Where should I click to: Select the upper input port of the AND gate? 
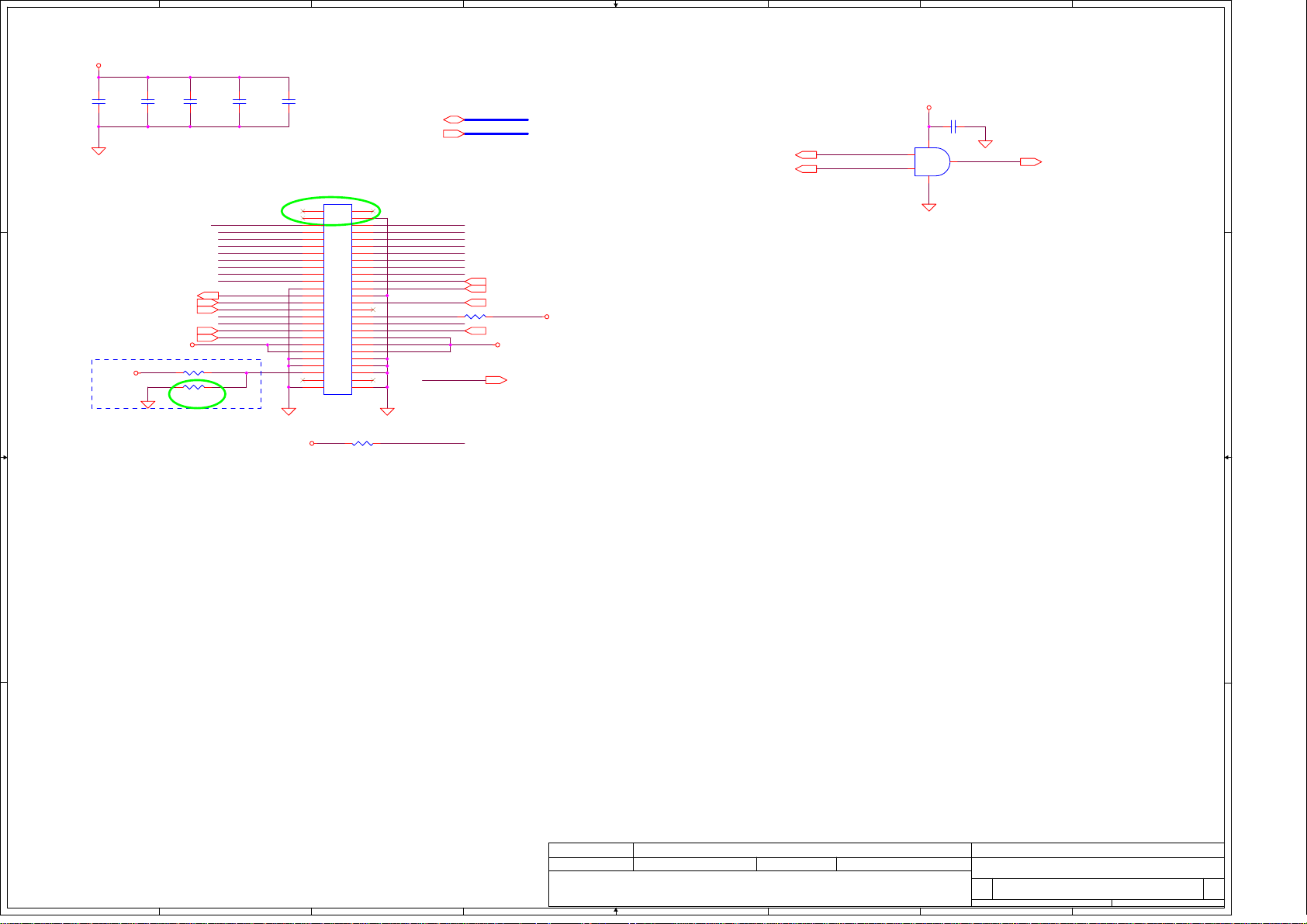807,154
